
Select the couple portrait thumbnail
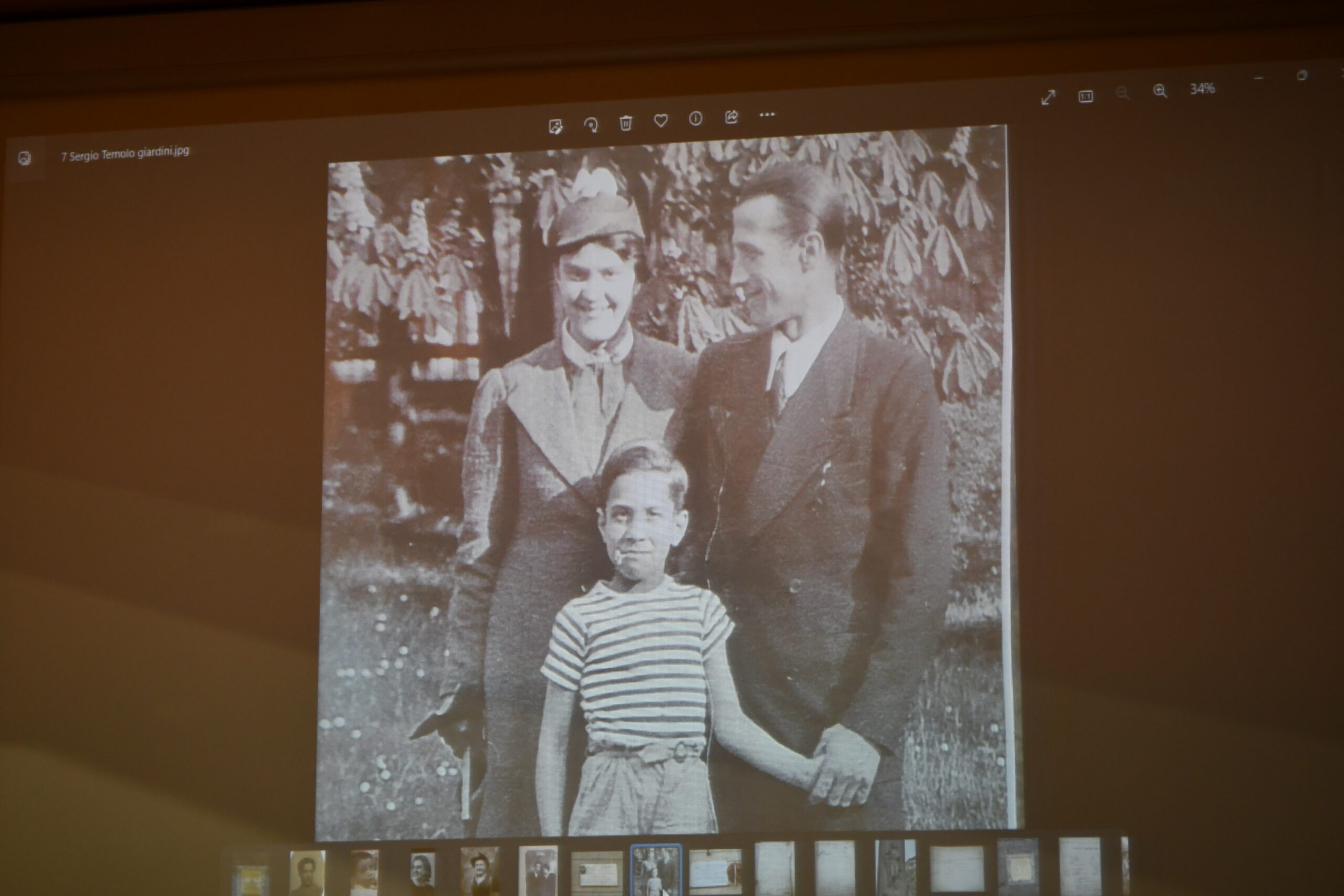[538, 871]
